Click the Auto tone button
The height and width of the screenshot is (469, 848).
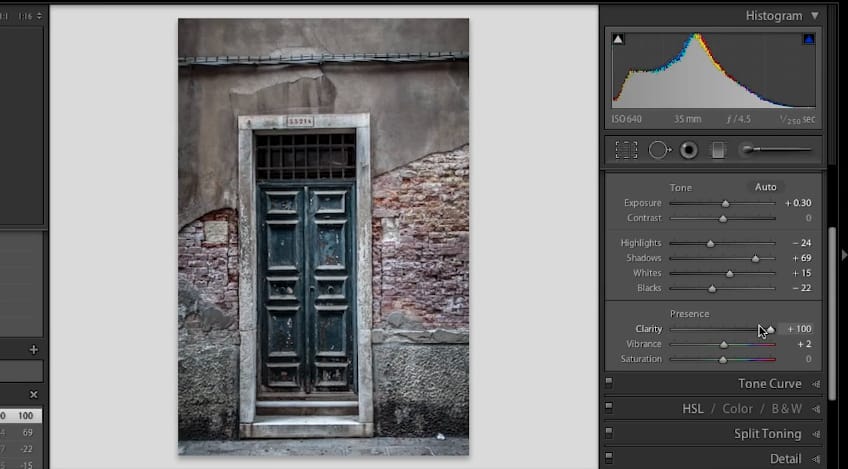[765, 187]
